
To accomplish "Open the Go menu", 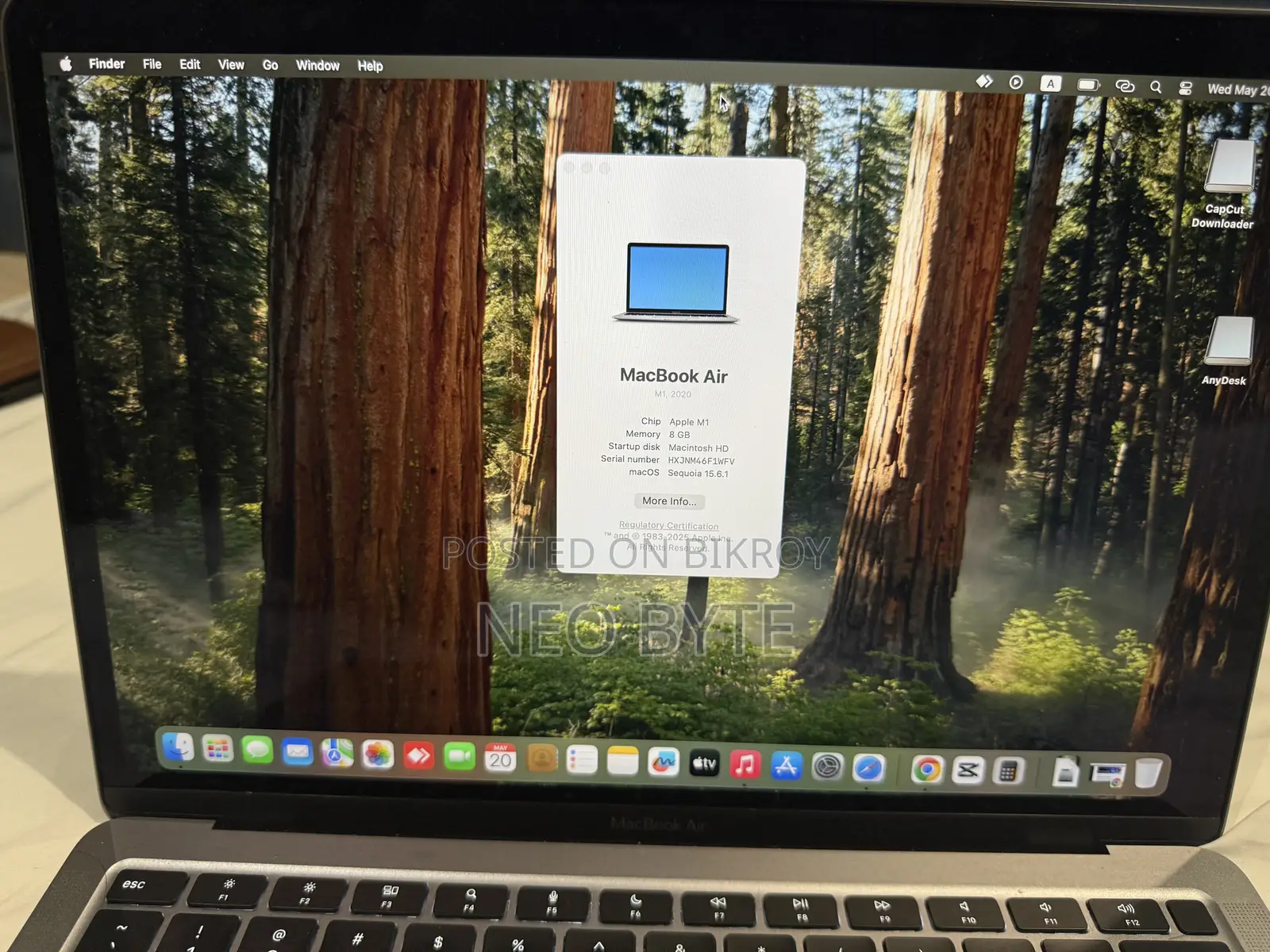I will click(x=270, y=65).
